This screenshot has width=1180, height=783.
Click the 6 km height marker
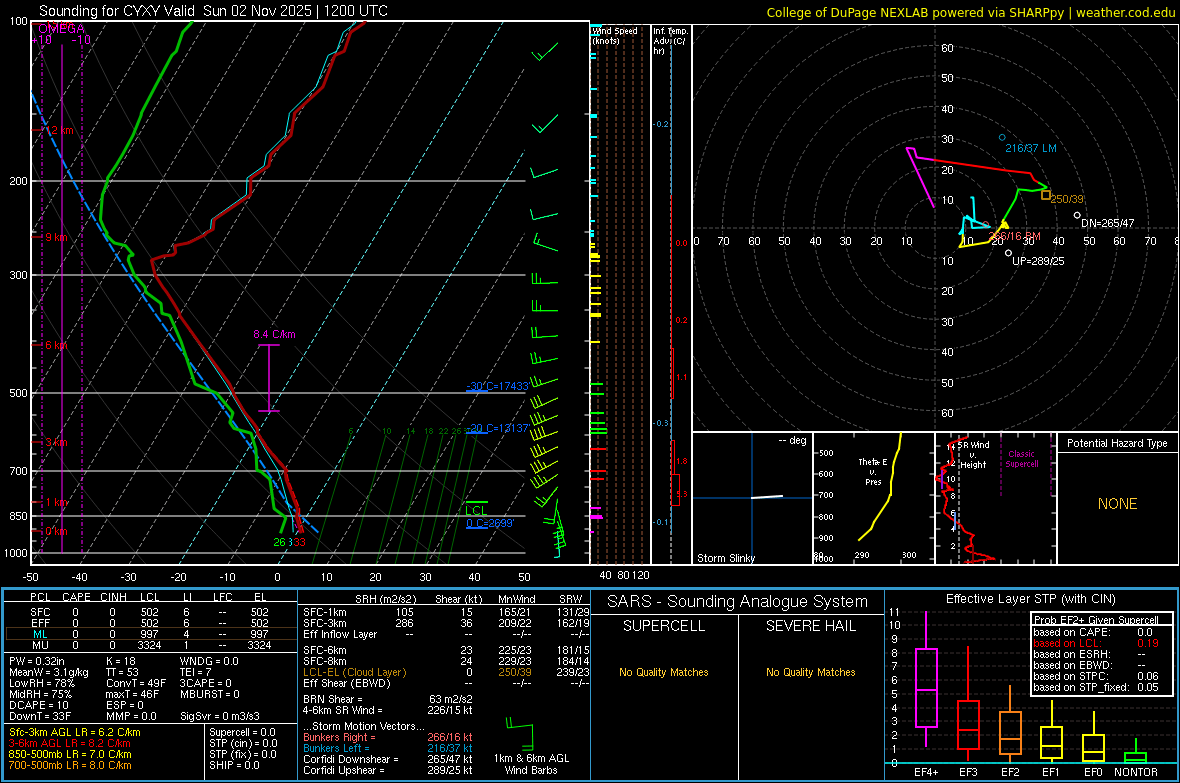click(x=58, y=345)
